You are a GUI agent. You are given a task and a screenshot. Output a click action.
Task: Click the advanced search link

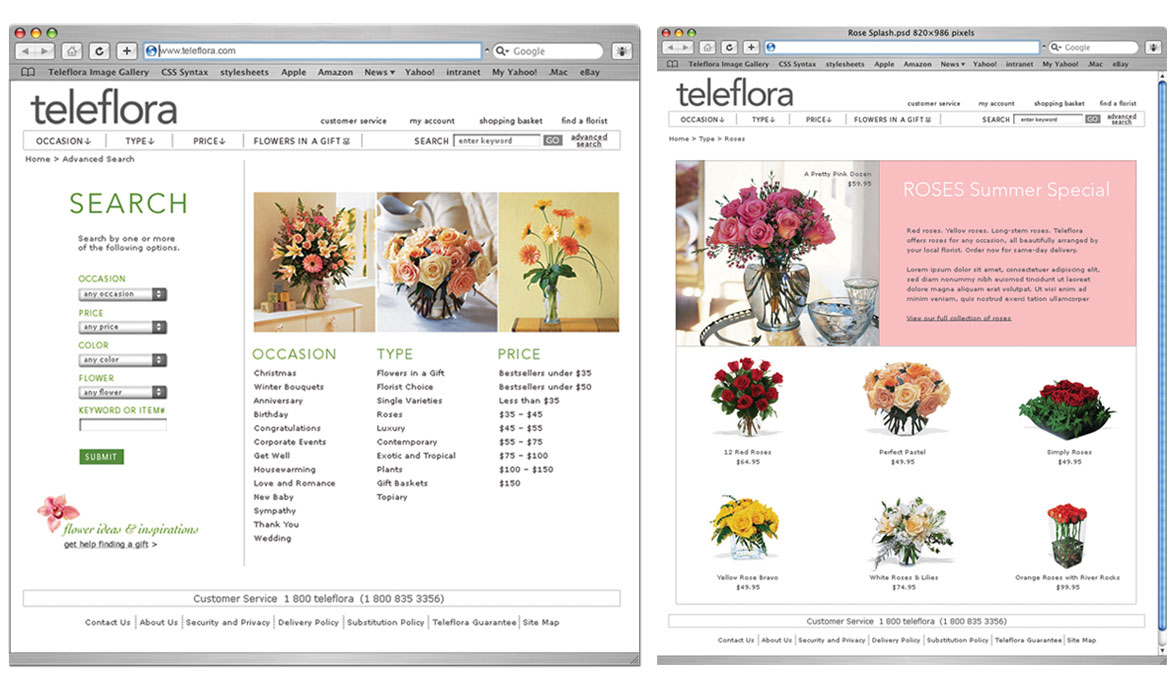(588, 140)
